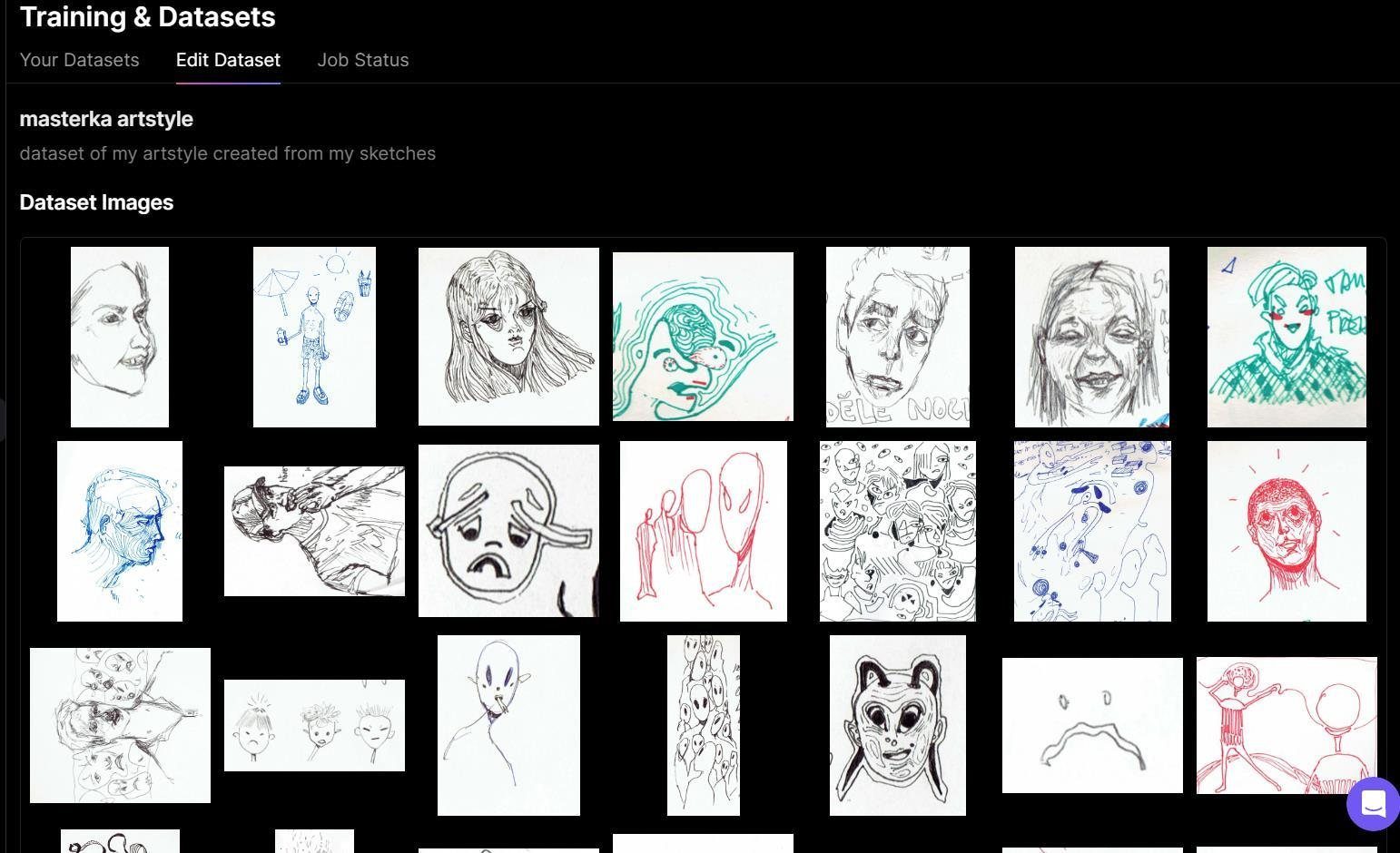The height and width of the screenshot is (853, 1400).
Task: Select the sad round face marker drawing
Action: click(x=508, y=531)
